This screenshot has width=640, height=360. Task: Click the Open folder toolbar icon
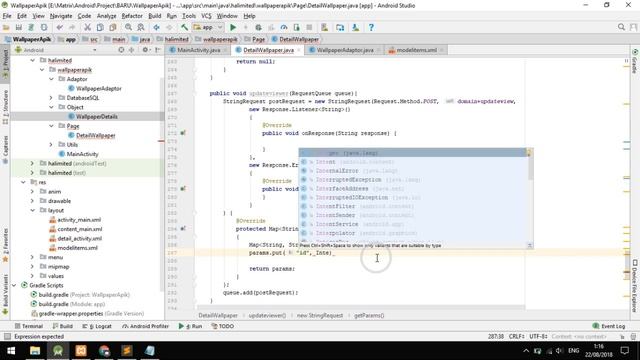coord(6,27)
